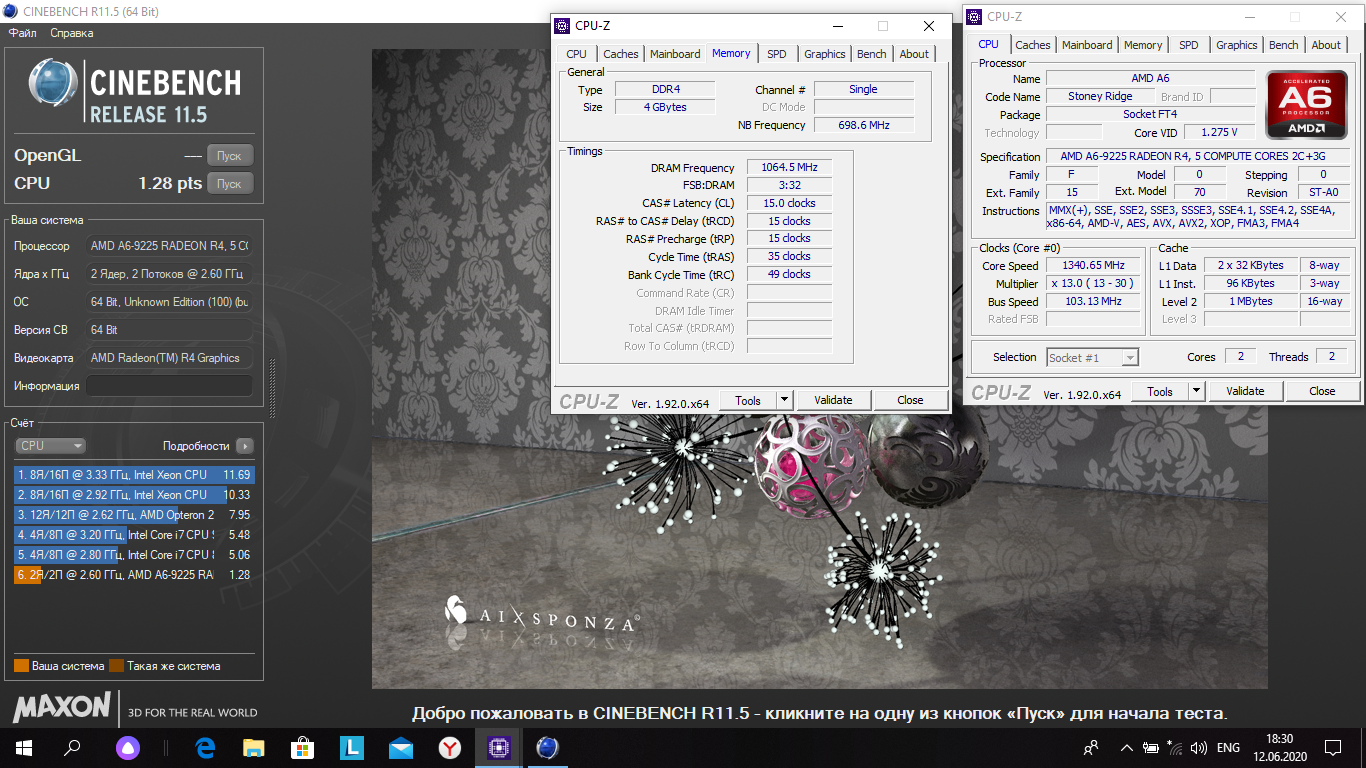The height and width of the screenshot is (768, 1366).
Task: Run the OpenGL test with Пуск
Action: tap(229, 156)
